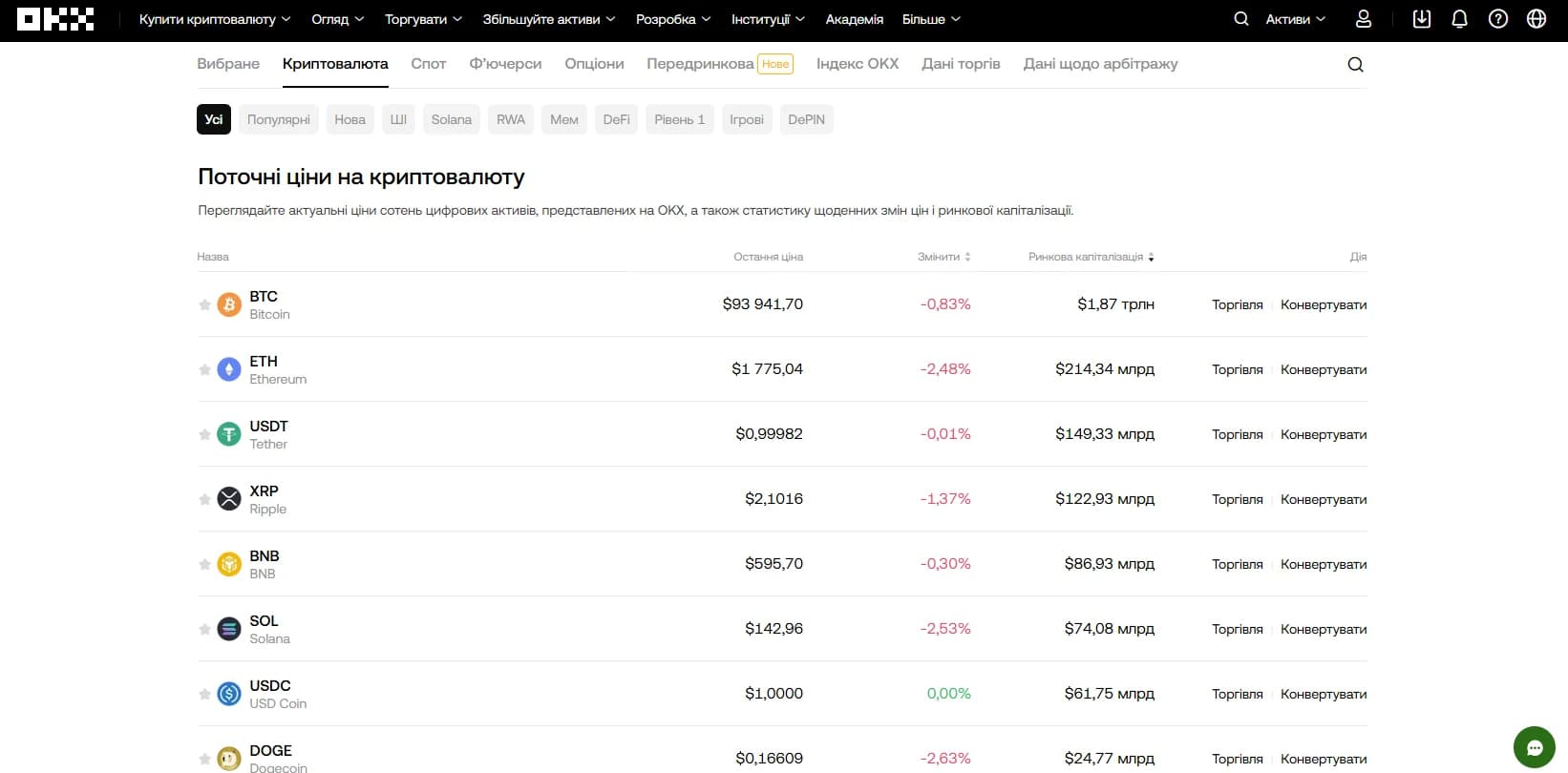Click the Solana coin icon
Screen dimensions: 1568x773
click(x=229, y=629)
